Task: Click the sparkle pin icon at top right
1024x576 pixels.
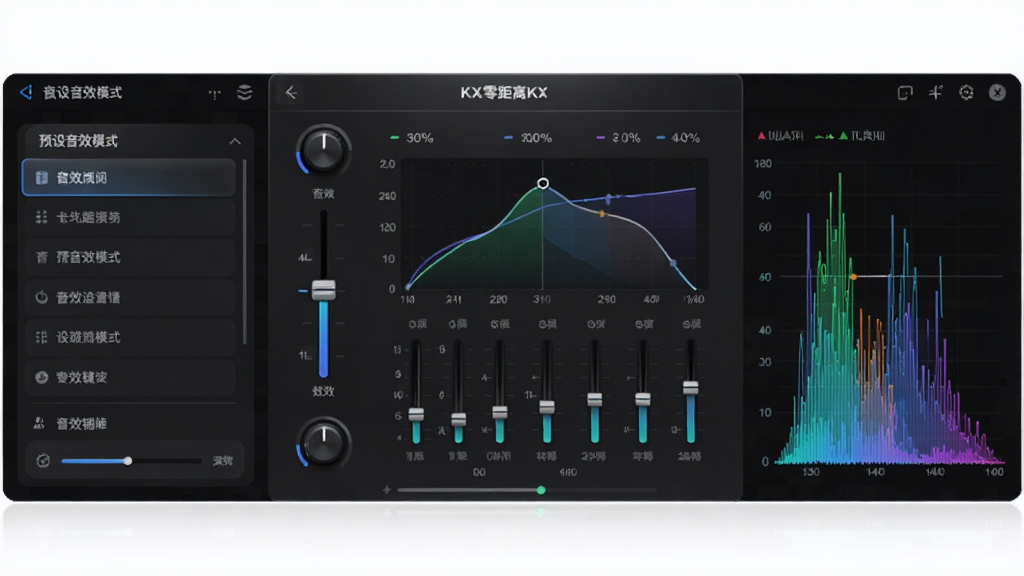Action: pos(935,92)
